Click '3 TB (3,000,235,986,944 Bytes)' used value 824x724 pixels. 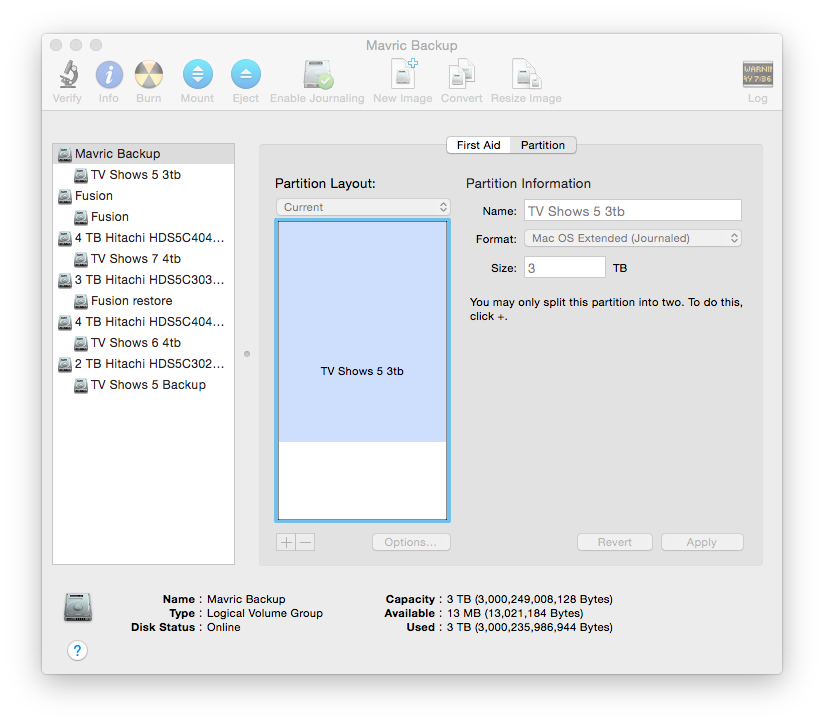pyautogui.click(x=530, y=627)
